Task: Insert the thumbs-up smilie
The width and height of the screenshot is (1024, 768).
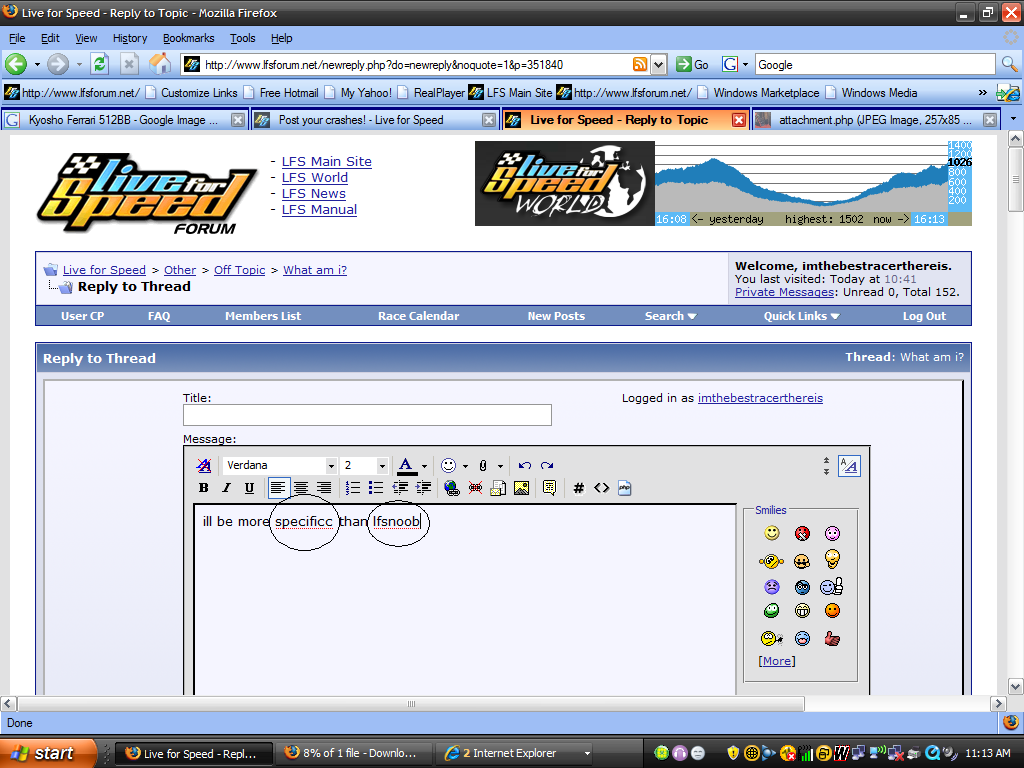Action: (832, 587)
